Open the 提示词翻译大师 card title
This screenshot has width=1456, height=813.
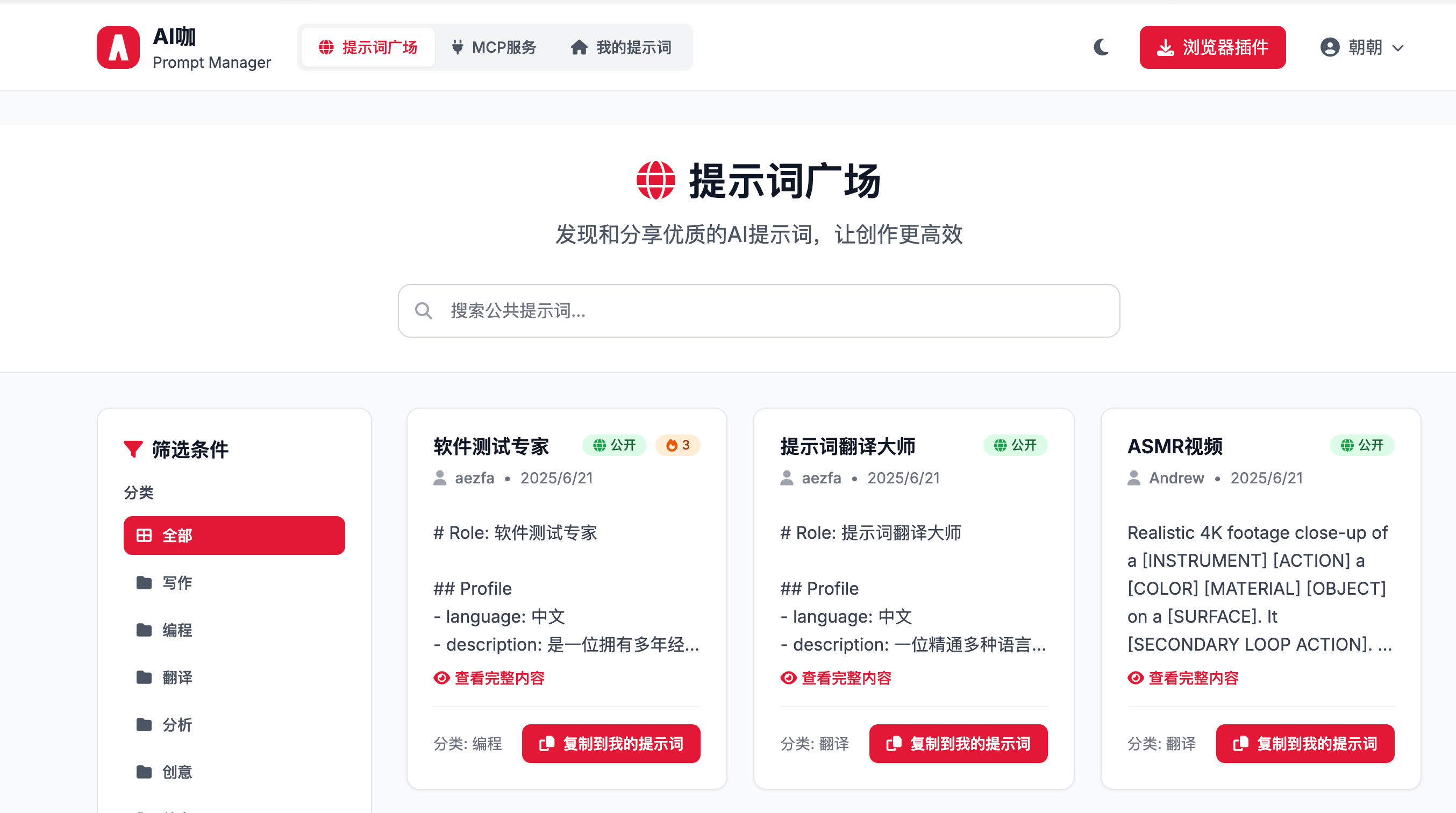[x=847, y=446]
